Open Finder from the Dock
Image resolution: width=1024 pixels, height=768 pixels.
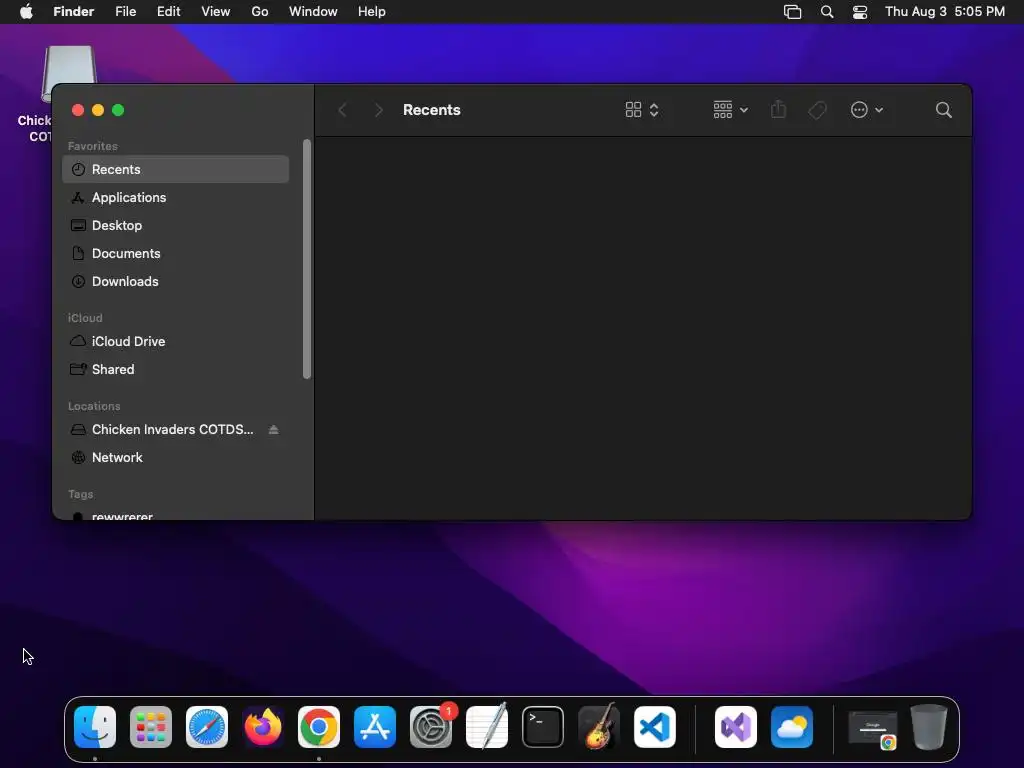point(95,727)
